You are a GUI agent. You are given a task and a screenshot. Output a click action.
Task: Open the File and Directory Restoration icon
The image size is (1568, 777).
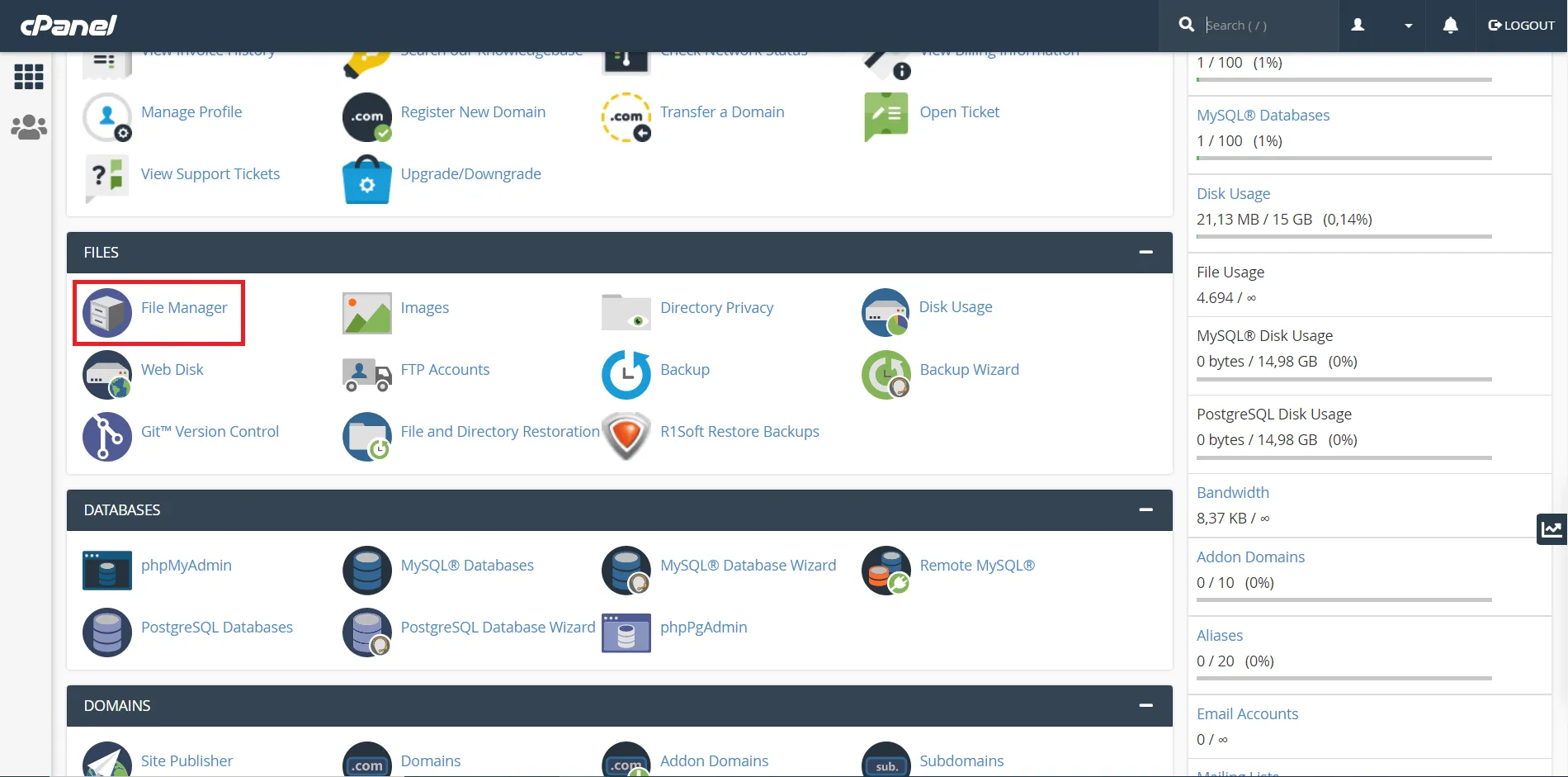[x=367, y=437]
